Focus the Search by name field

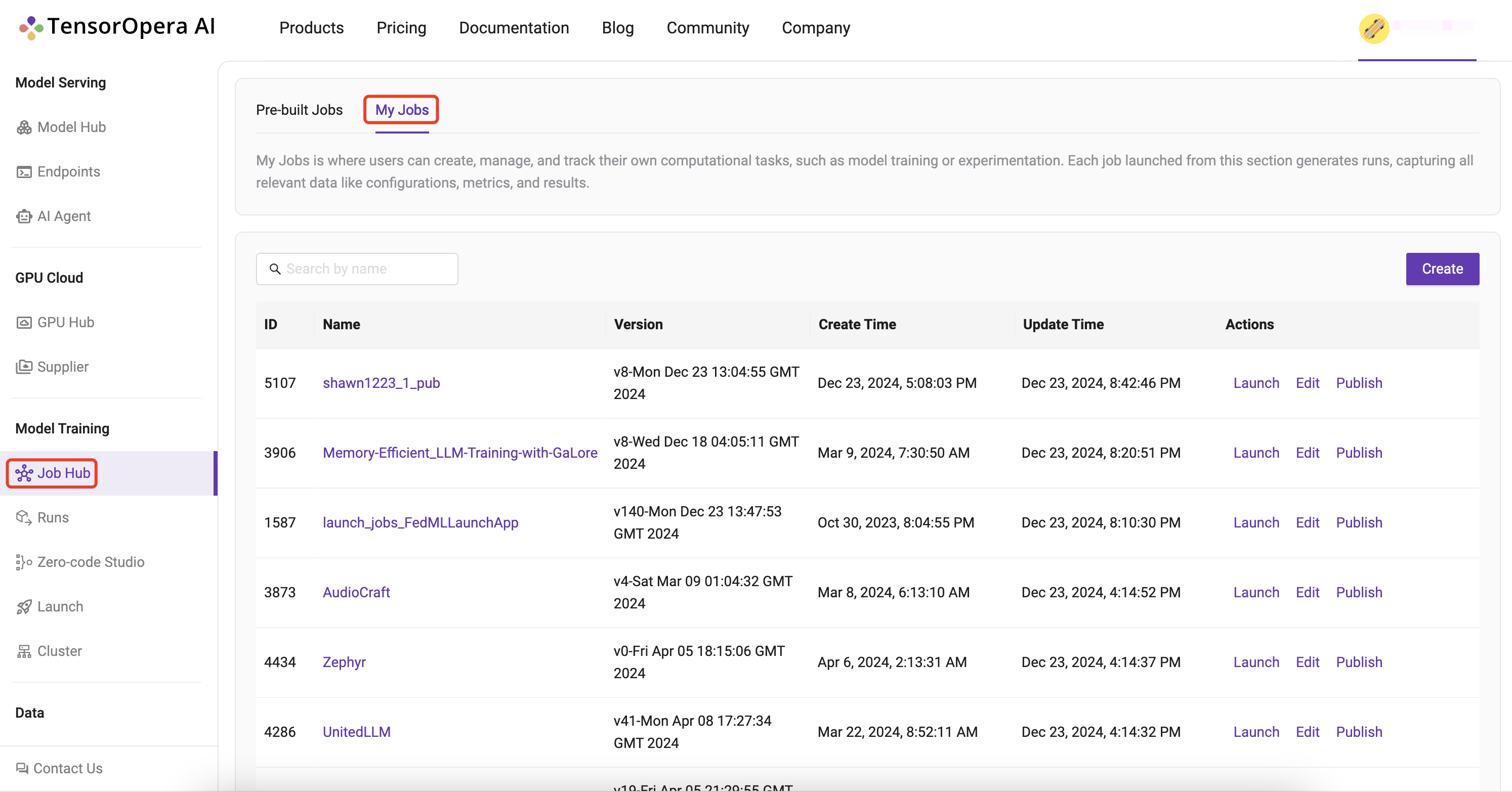click(357, 269)
